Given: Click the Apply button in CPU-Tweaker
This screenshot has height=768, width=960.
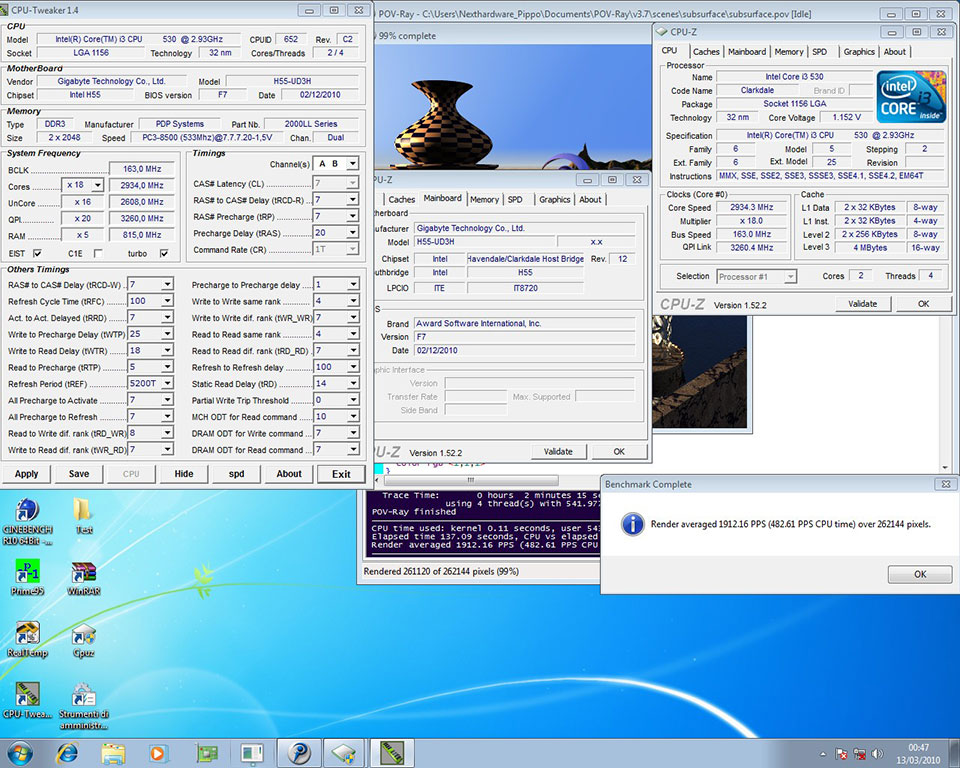Looking at the screenshot, I should (x=26, y=474).
